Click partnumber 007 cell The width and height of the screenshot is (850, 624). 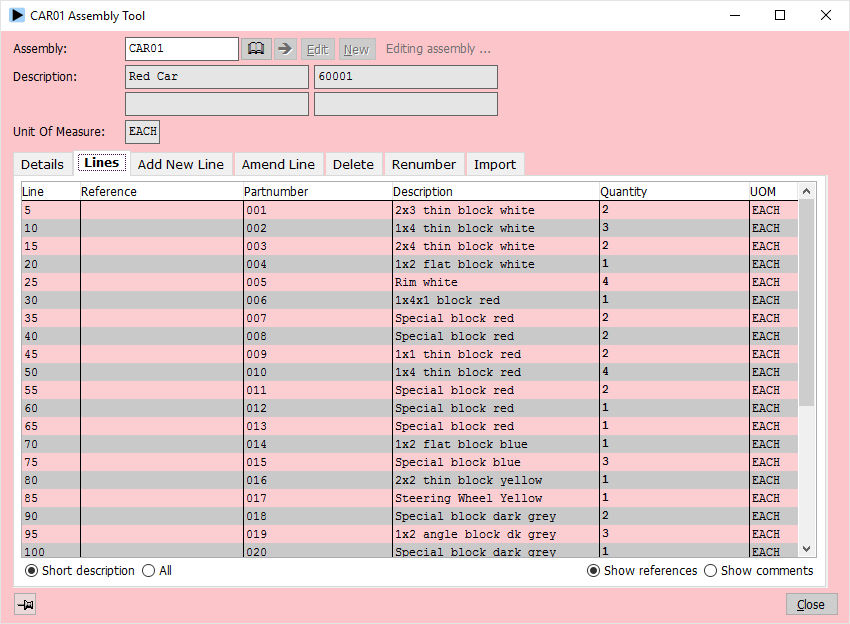point(318,318)
